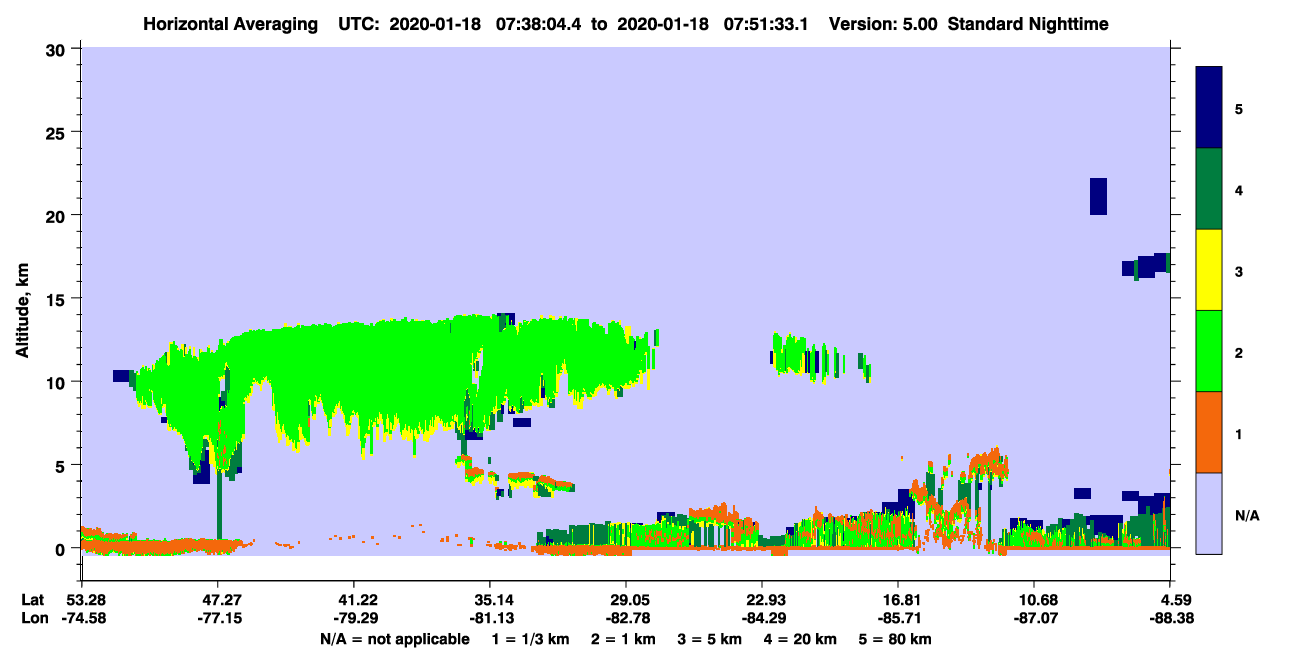Screen dimensions: 1300x667
Task: Click longitude value '-88.38'
Action: pos(1170,619)
